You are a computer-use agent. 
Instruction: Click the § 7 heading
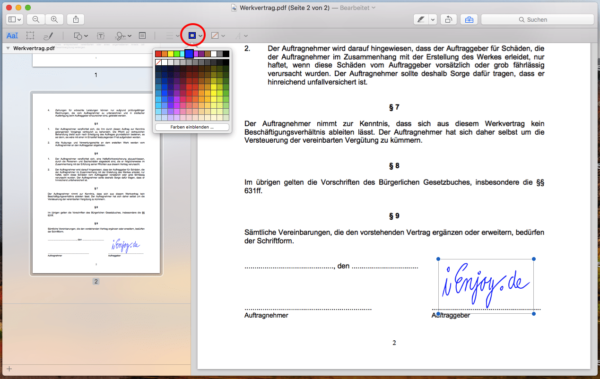[x=394, y=107]
